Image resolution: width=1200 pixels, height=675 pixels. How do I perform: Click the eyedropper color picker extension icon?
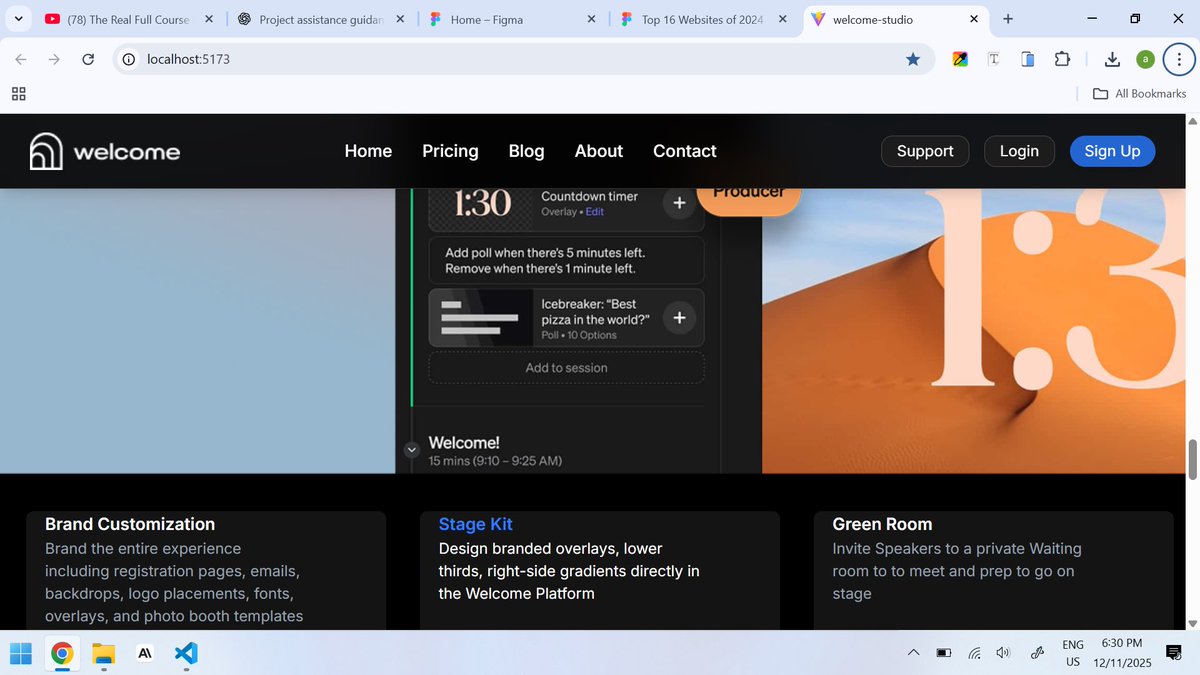tap(959, 59)
